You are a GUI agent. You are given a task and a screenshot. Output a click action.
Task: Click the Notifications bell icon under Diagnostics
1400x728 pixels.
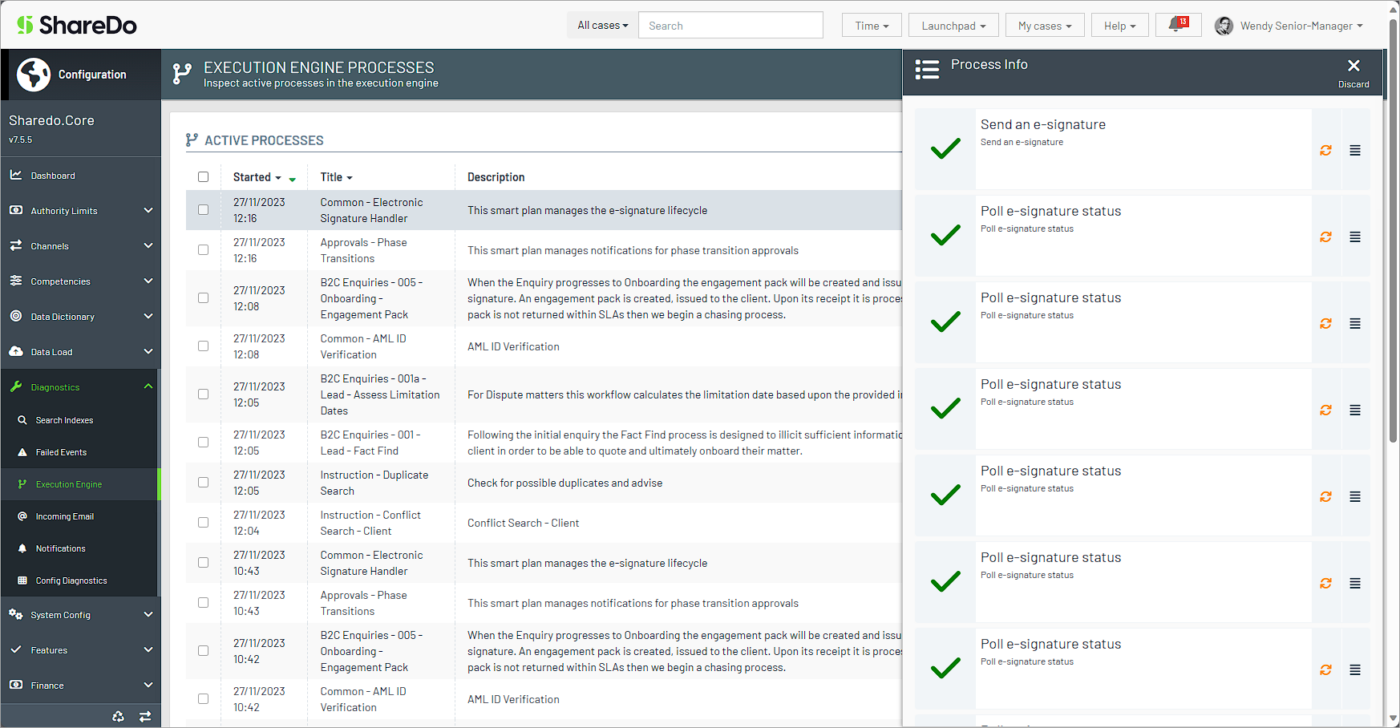pyautogui.click(x=23, y=548)
